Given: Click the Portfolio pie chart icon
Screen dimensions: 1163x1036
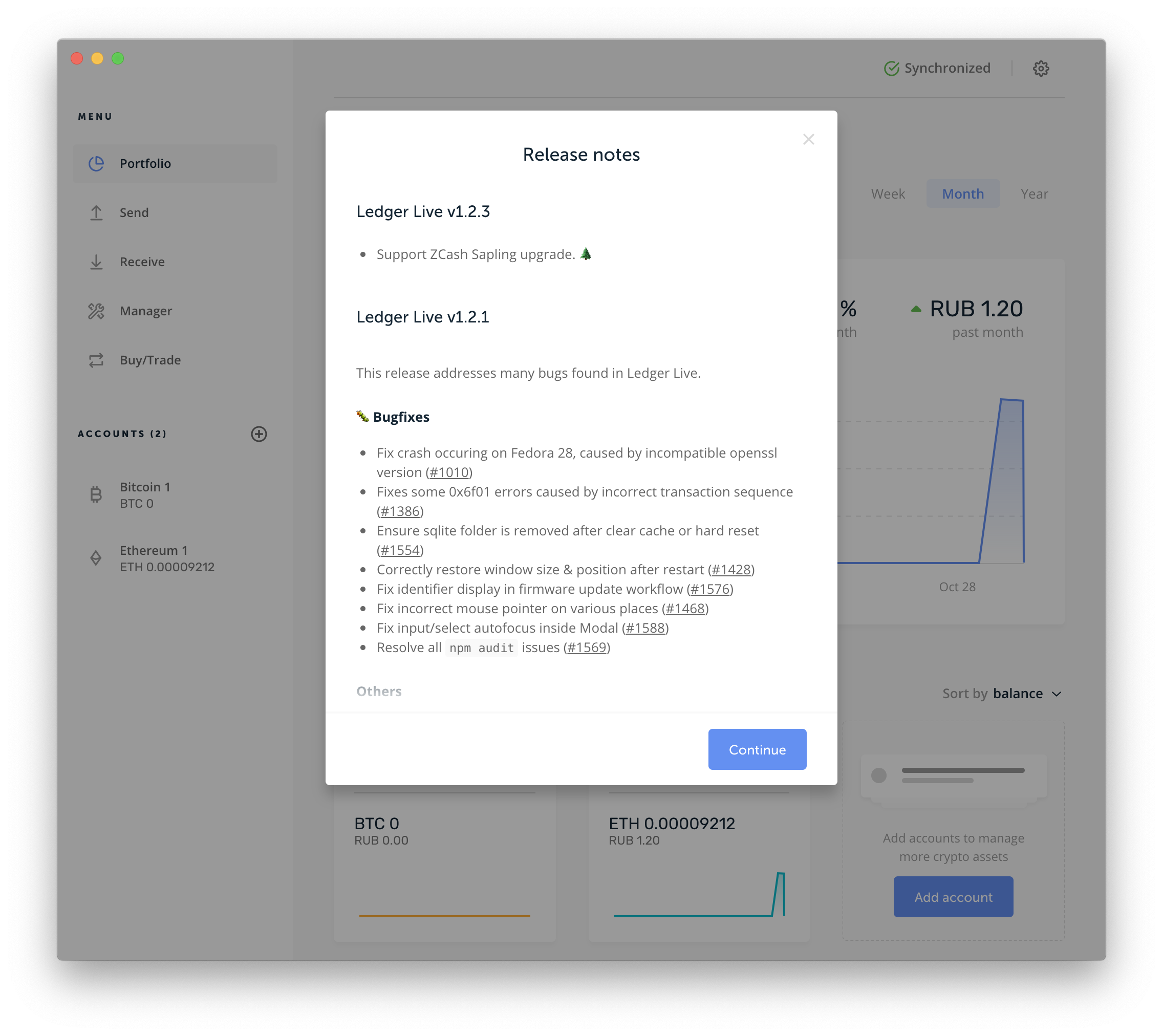Looking at the screenshot, I should pos(96,163).
